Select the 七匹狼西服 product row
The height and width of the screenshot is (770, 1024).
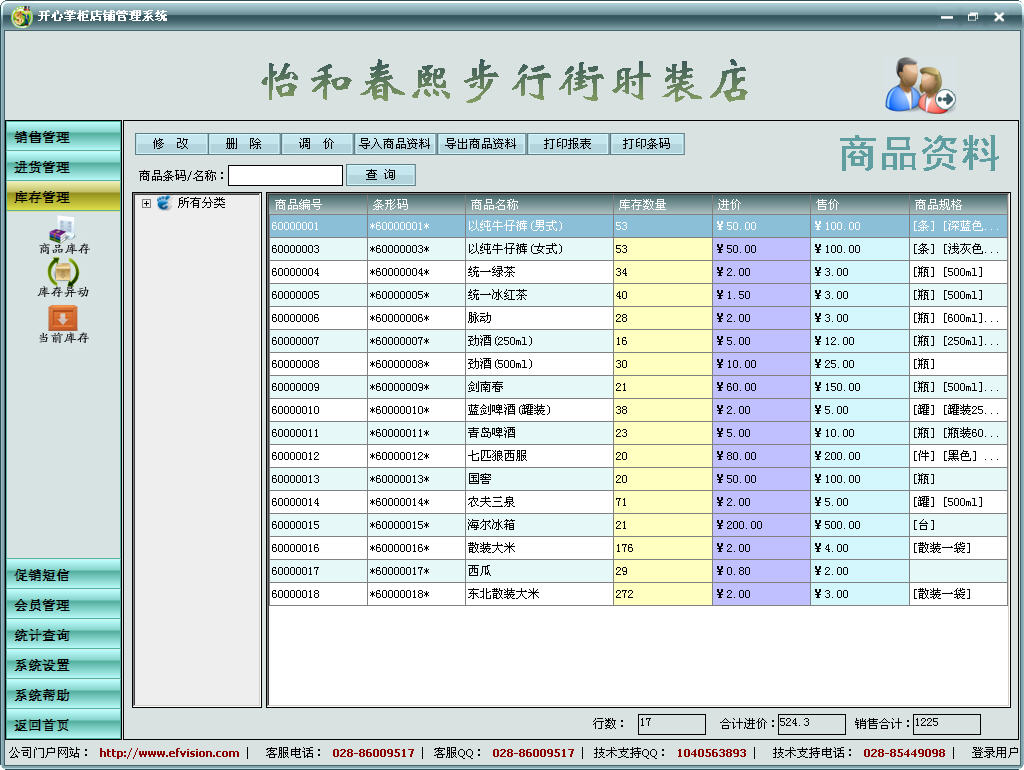[638, 456]
